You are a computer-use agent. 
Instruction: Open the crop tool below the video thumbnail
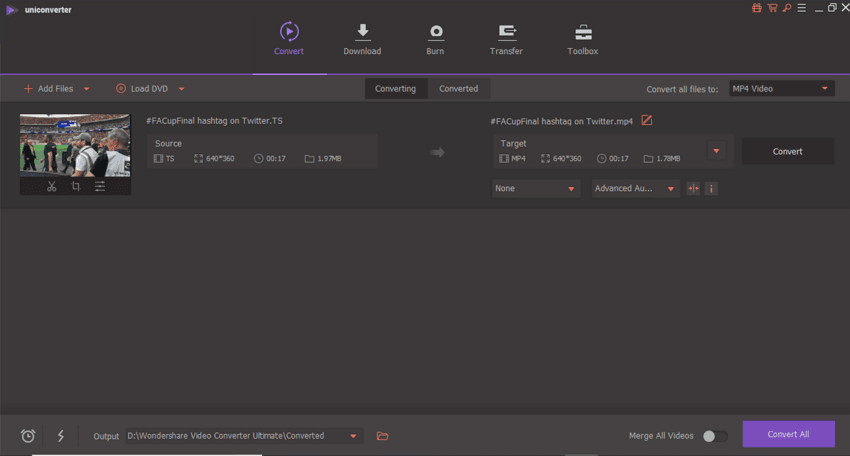[x=76, y=186]
